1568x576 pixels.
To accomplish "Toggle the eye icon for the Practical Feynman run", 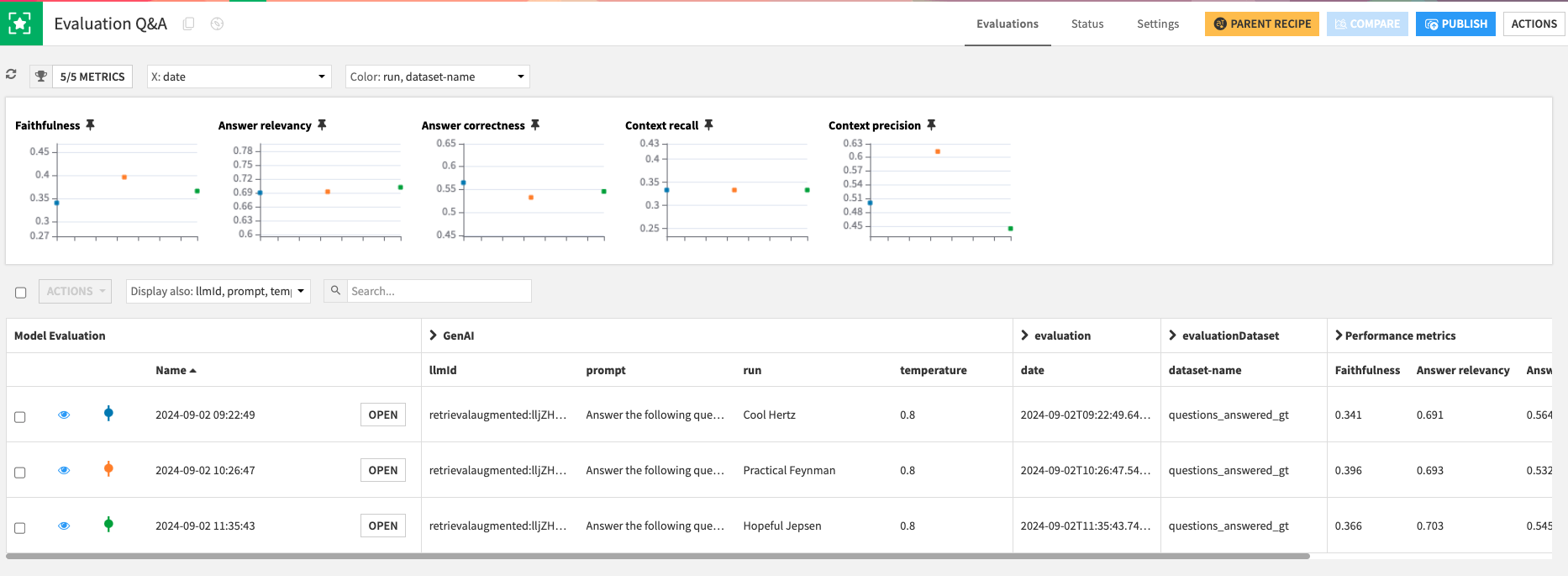I will 64,470.
